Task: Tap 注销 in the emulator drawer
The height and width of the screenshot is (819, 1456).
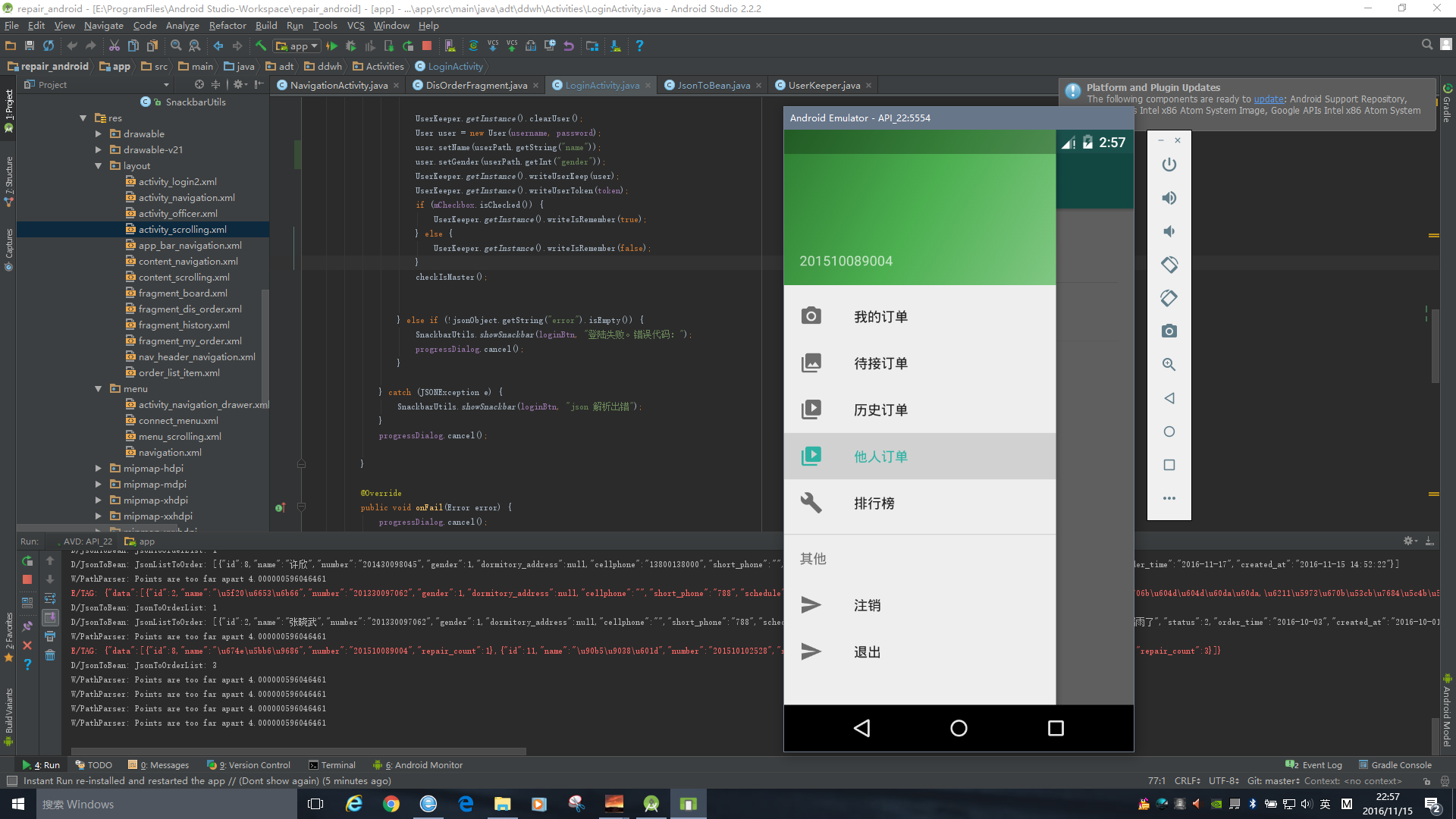Action: 919,605
